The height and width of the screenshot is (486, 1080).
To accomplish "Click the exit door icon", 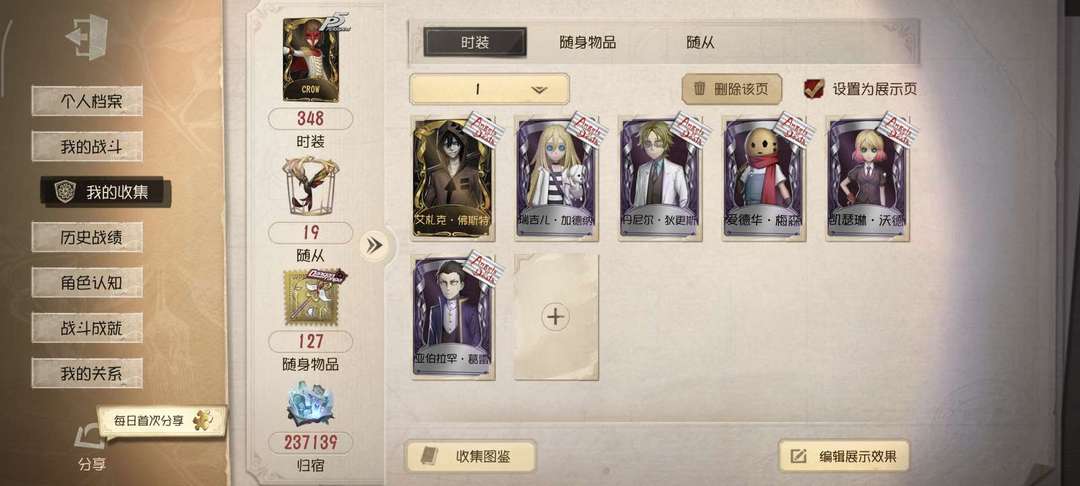I will [x=87, y=36].
